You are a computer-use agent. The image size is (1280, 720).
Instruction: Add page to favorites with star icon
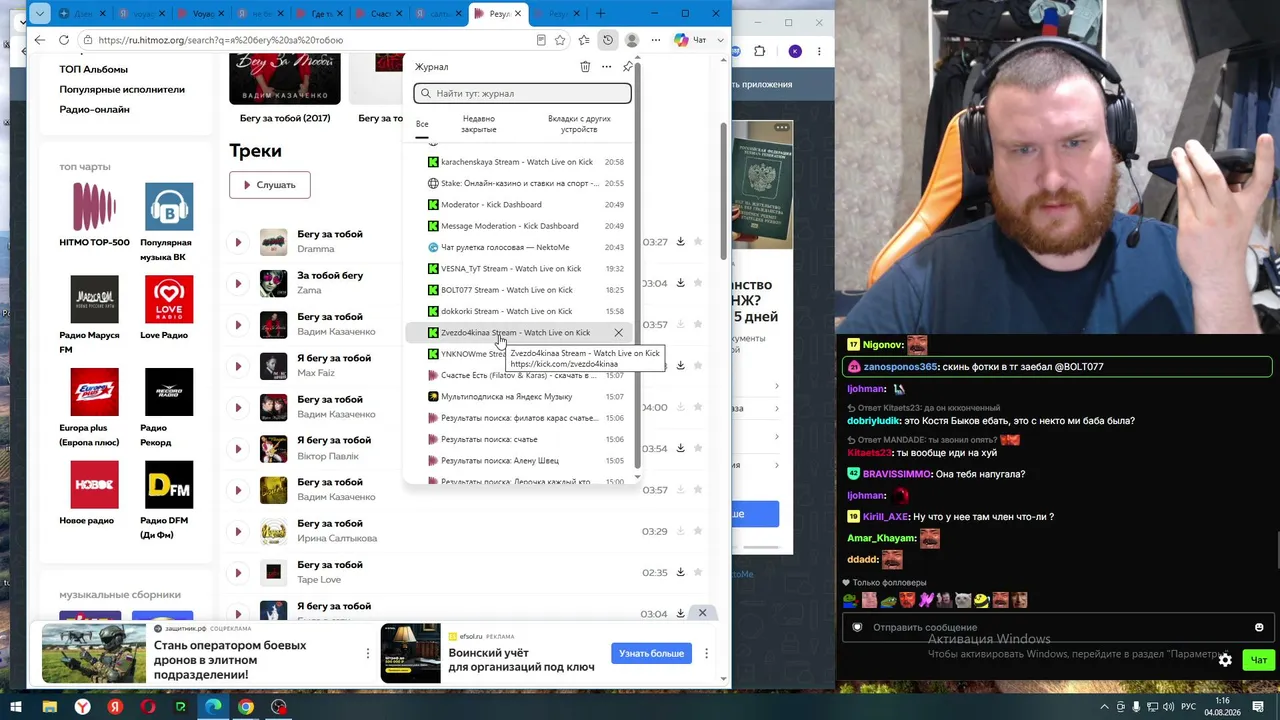pos(560,40)
